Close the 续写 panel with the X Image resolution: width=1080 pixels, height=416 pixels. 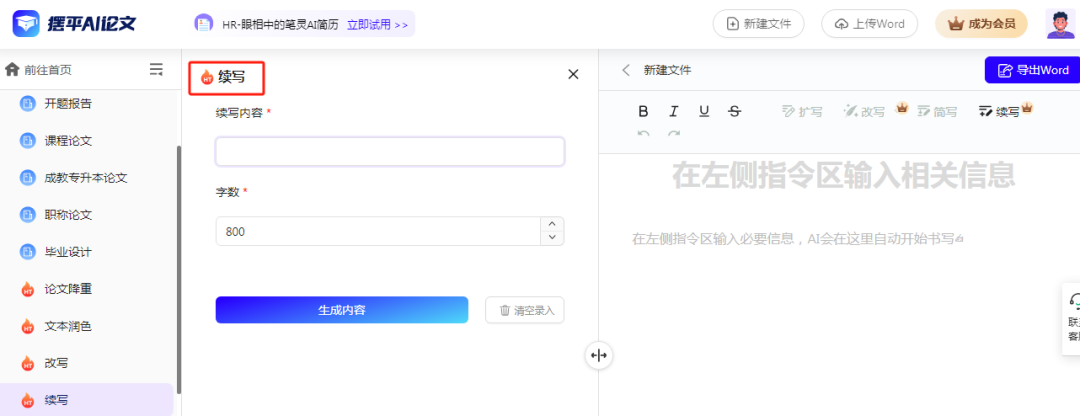(x=573, y=74)
